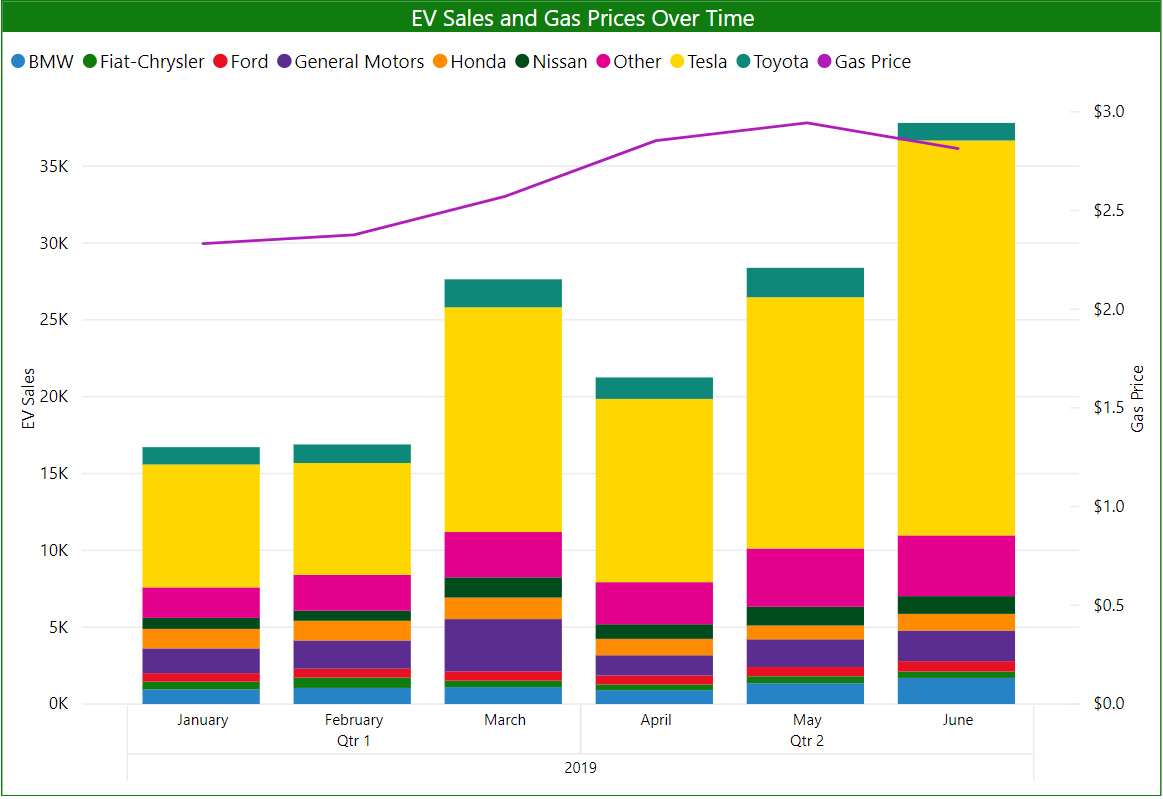Click the Gas Price line point at May
Viewport: 1163px width, 799px height.
[806, 123]
